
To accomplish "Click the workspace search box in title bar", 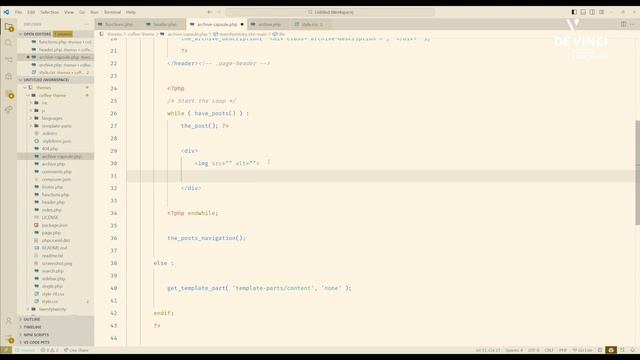I will point(330,12).
